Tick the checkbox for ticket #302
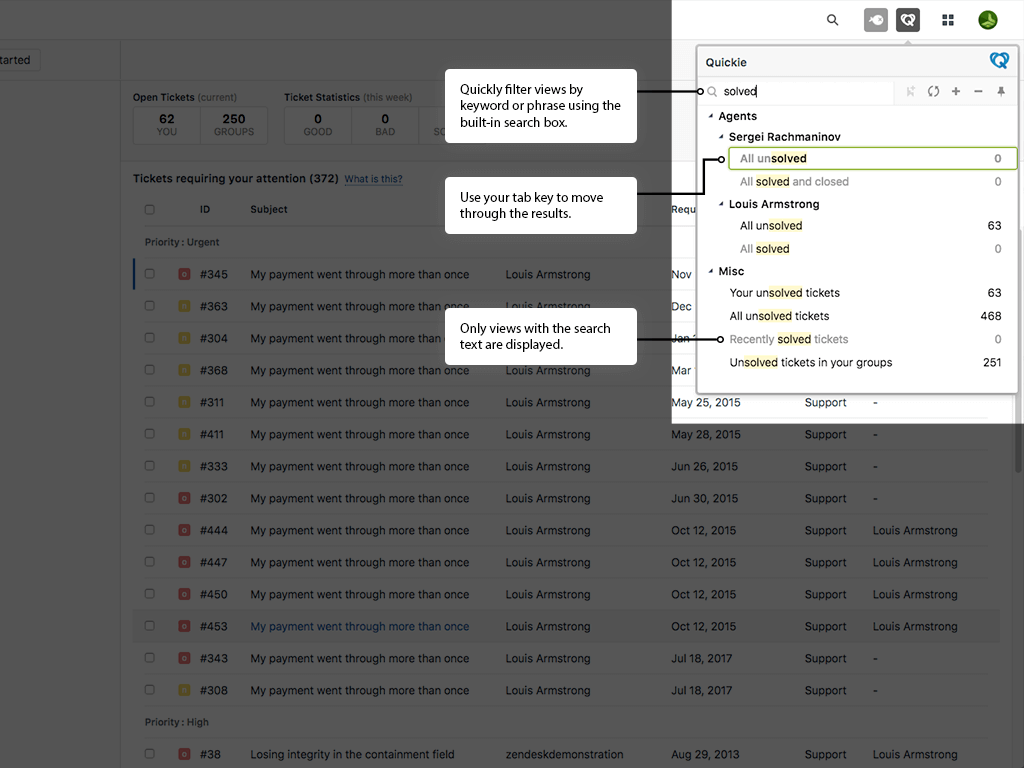The width and height of the screenshot is (1024, 768). click(x=150, y=498)
